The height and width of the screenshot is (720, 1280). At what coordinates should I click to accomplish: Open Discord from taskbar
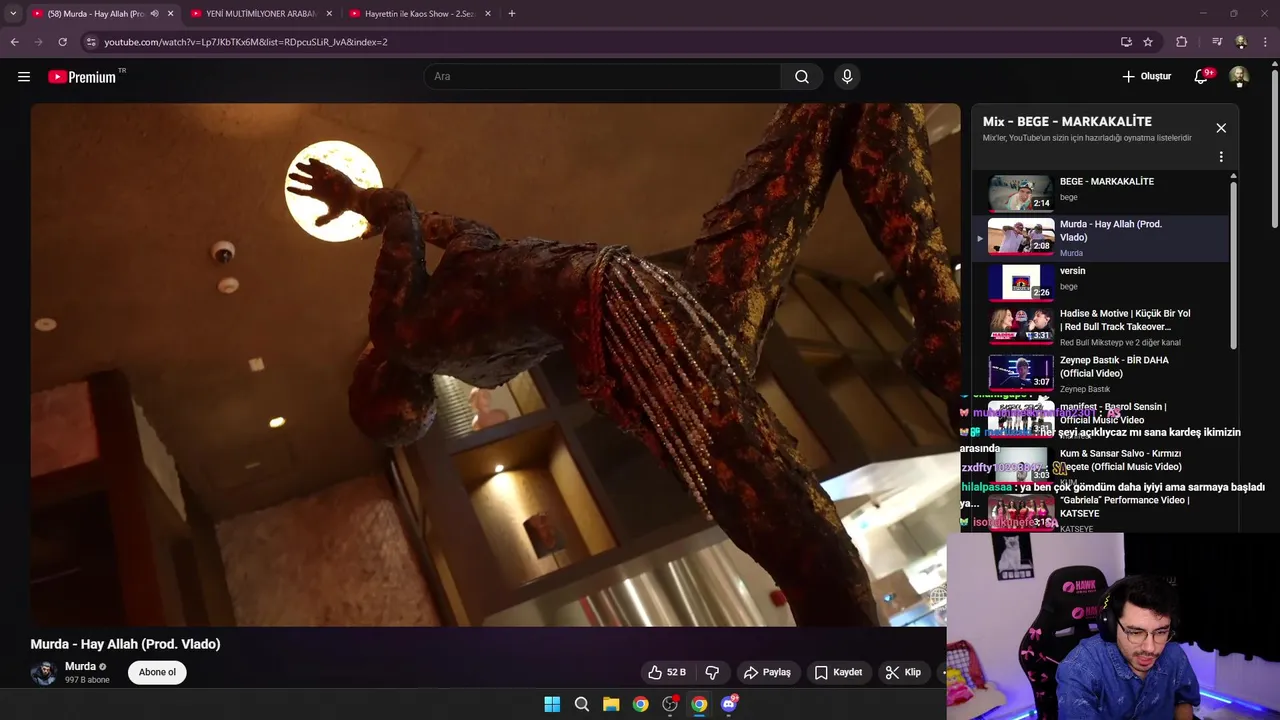click(729, 704)
